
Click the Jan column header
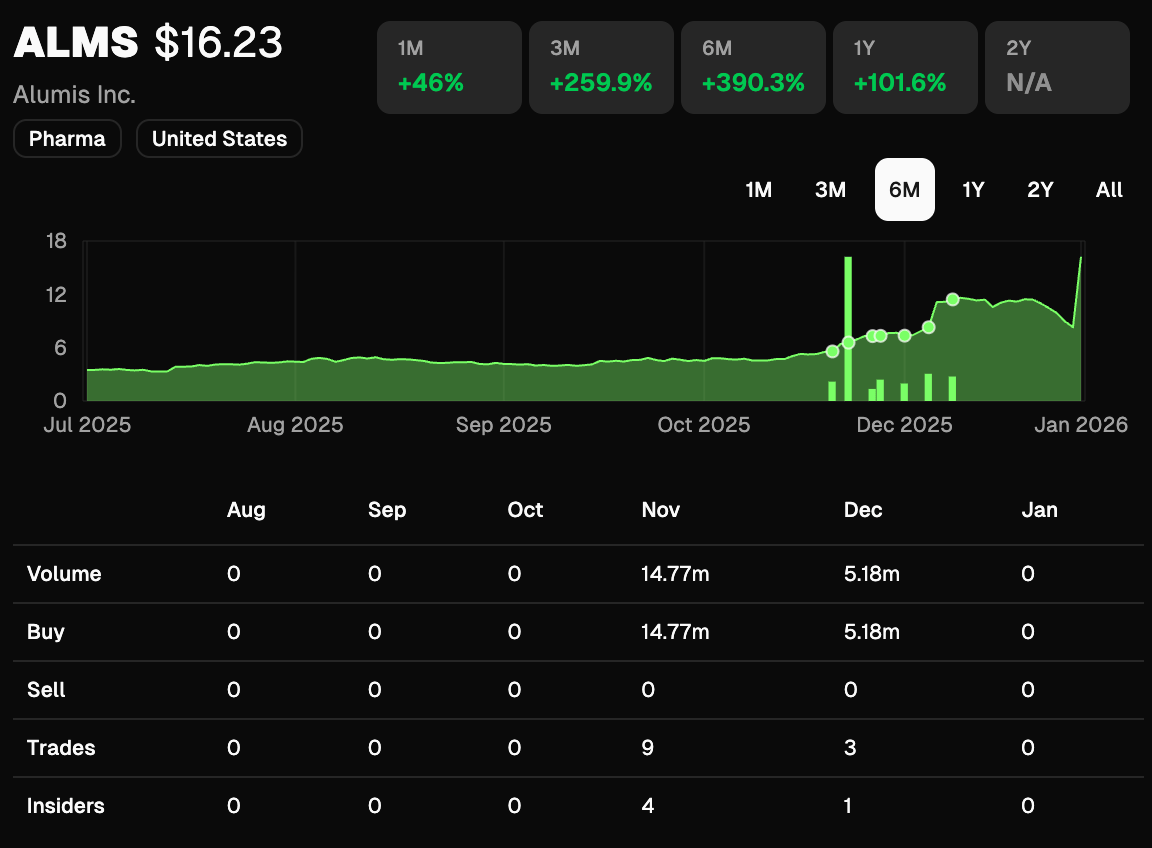[1039, 509]
